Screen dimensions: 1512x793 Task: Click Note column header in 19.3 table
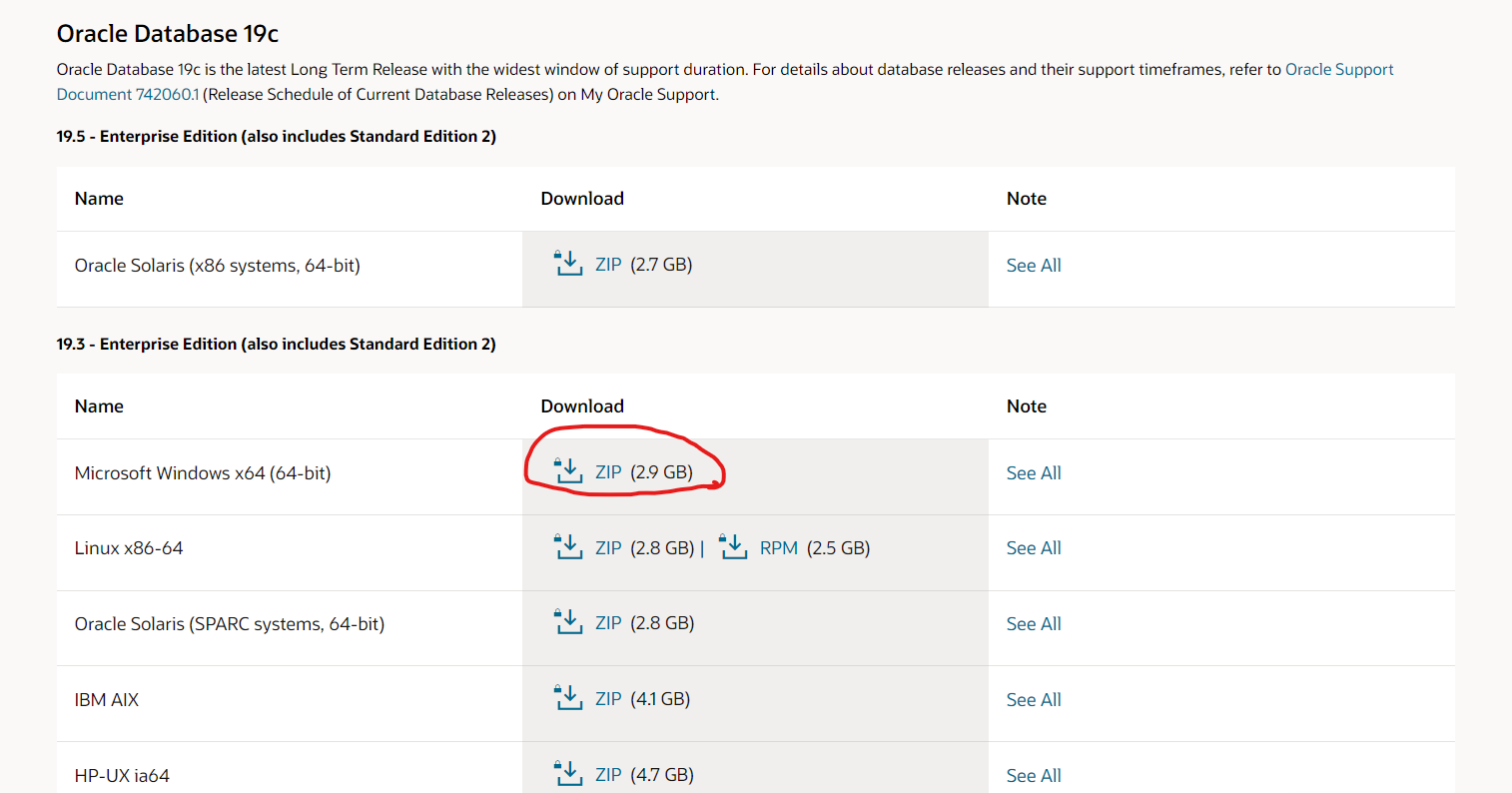tap(1027, 406)
